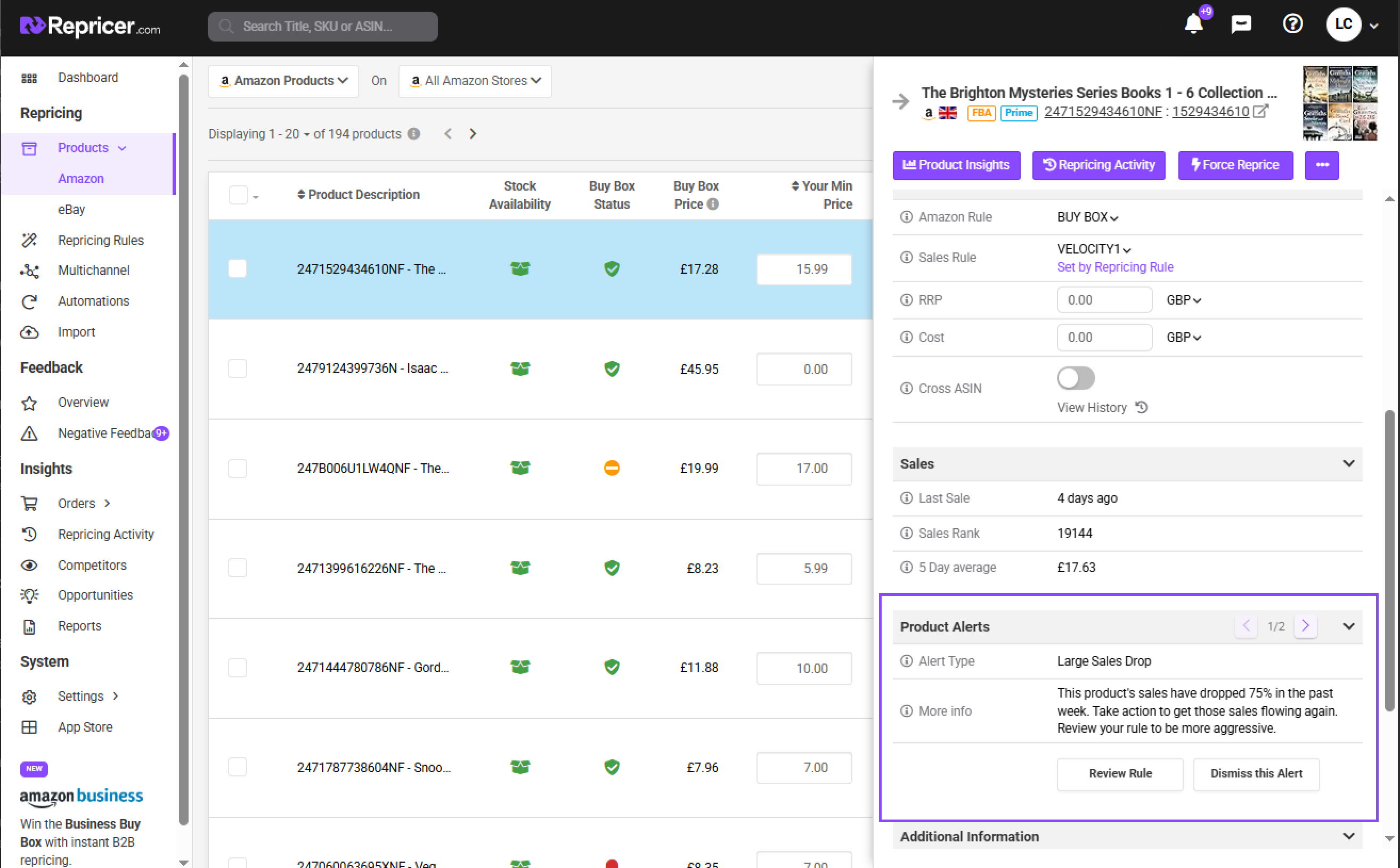Open eBay products in sidebar
Image resolution: width=1400 pixels, height=868 pixels.
point(71,209)
